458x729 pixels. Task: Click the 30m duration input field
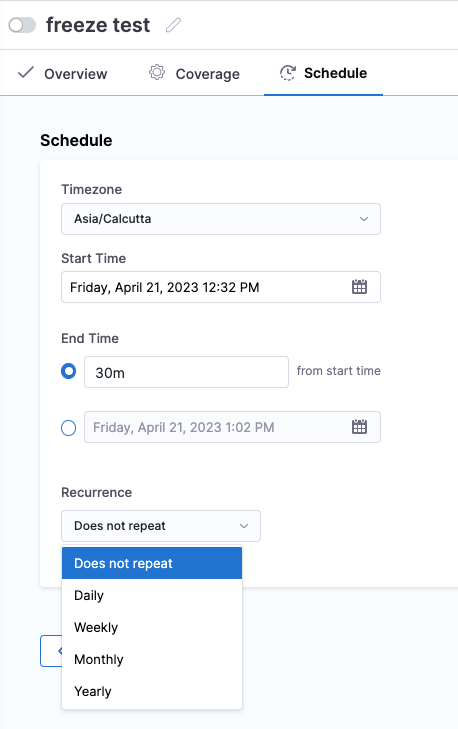click(186, 372)
